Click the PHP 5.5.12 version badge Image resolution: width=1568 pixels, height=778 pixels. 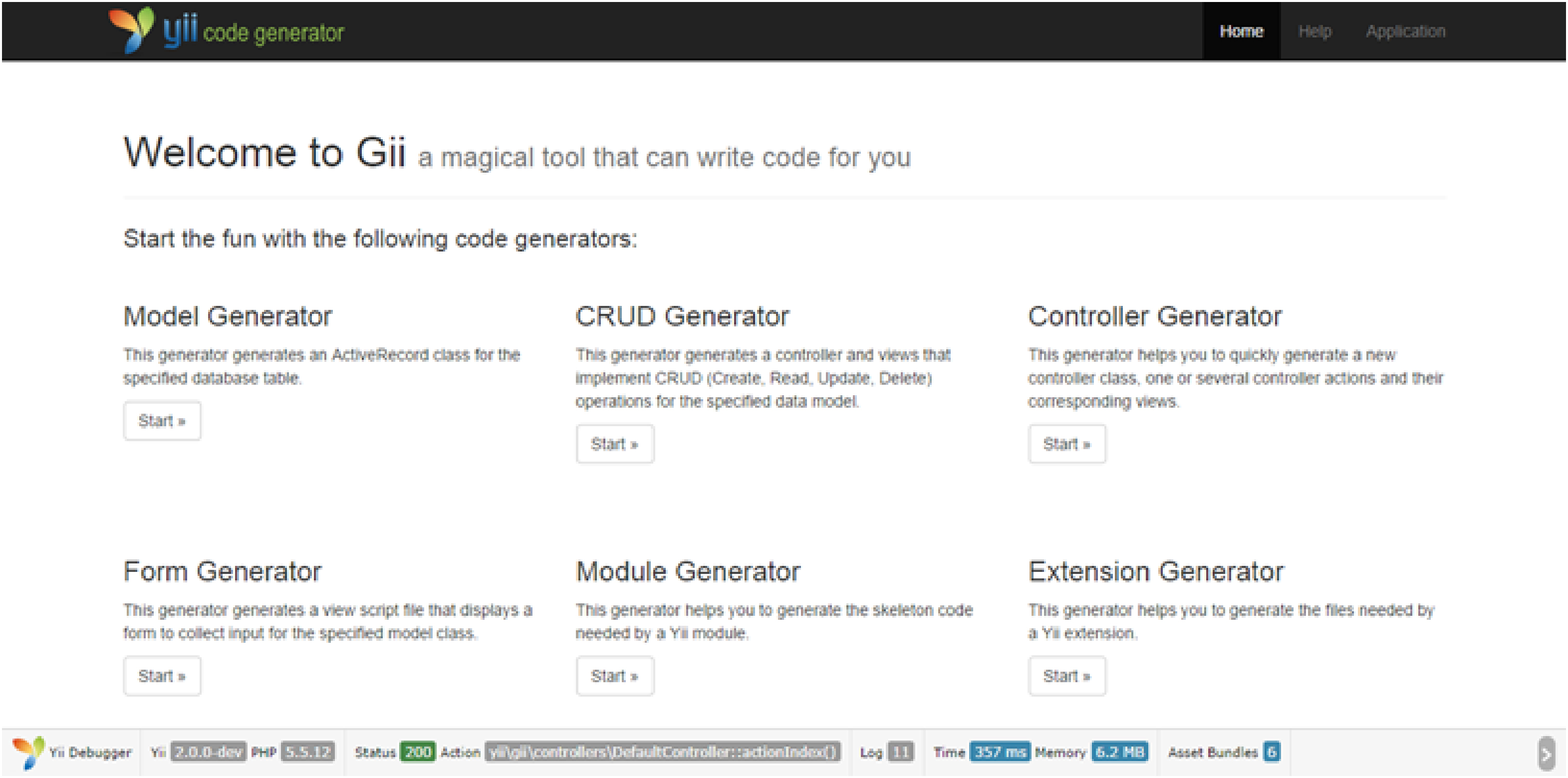307,753
